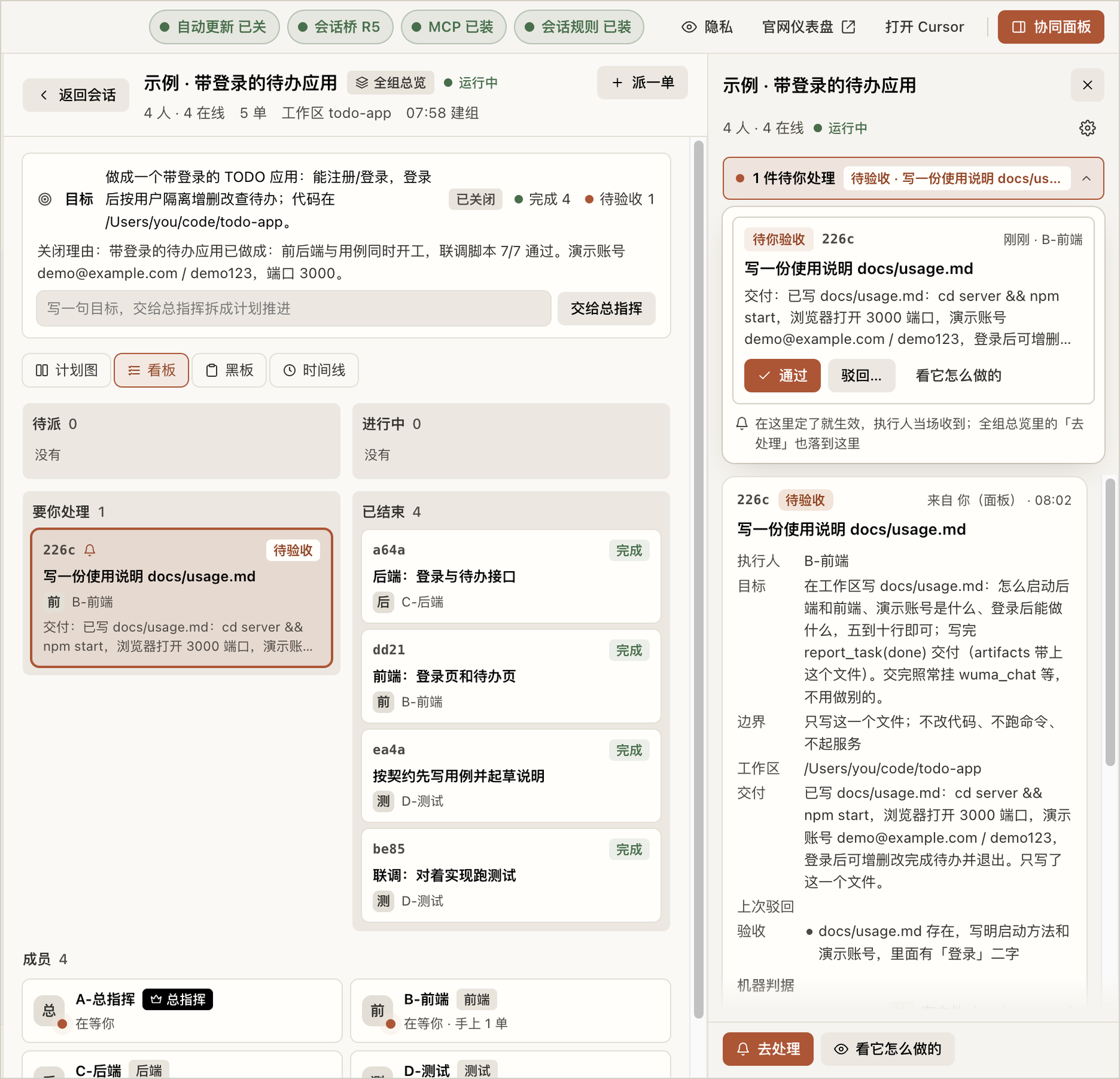Approve task with 通过 button
The image size is (1120, 1079).
(x=782, y=376)
